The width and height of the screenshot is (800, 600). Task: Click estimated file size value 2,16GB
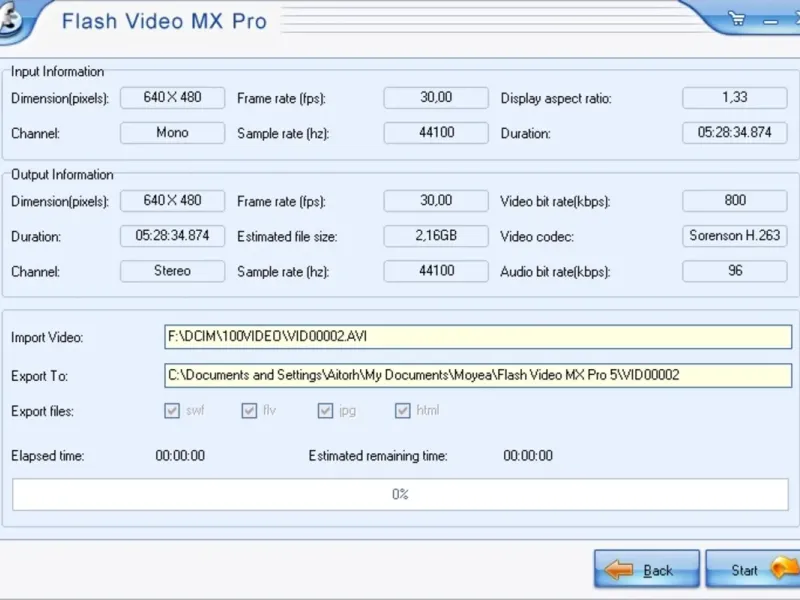pyautogui.click(x=436, y=236)
